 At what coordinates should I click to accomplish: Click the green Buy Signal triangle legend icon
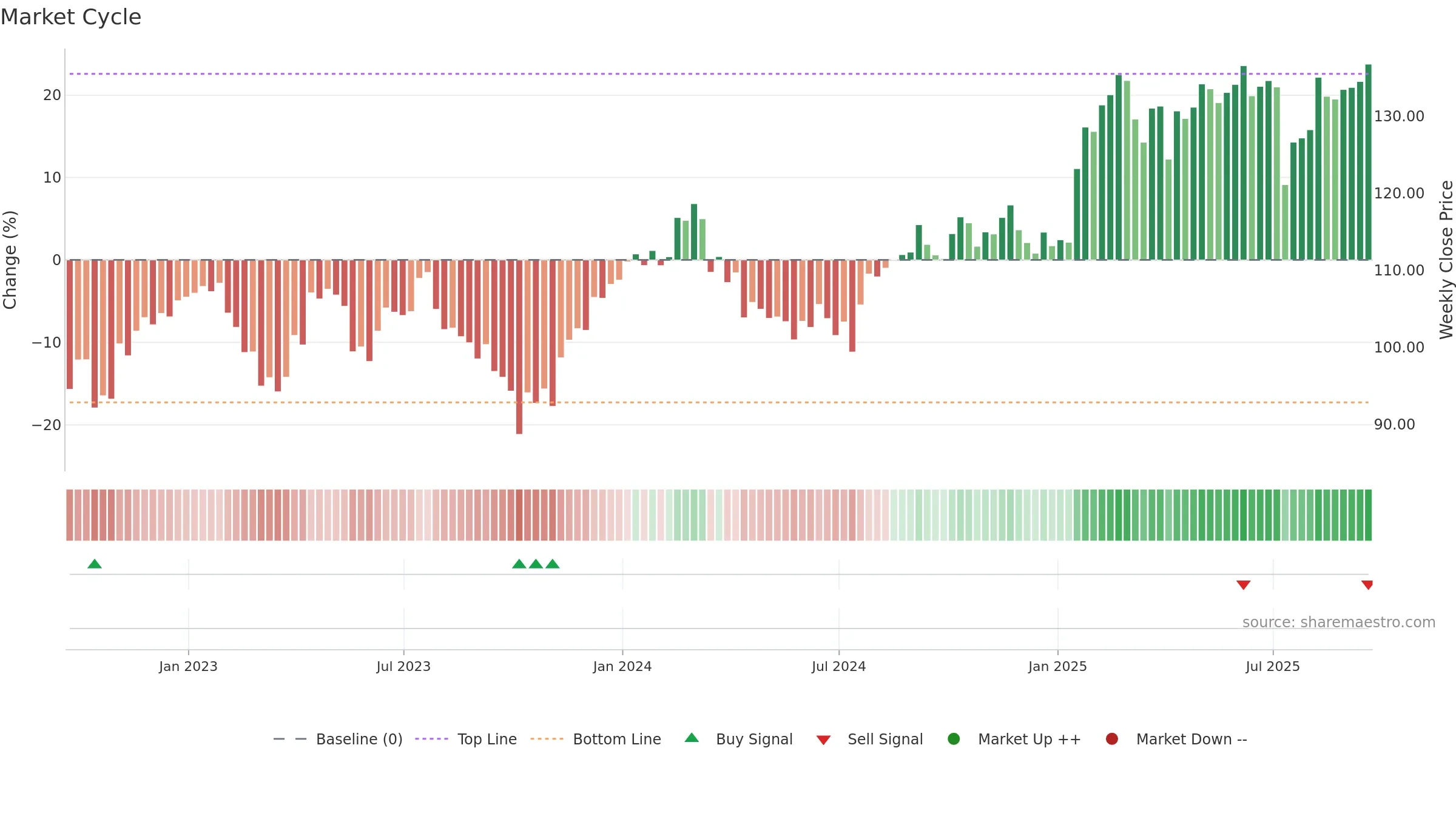(692, 738)
